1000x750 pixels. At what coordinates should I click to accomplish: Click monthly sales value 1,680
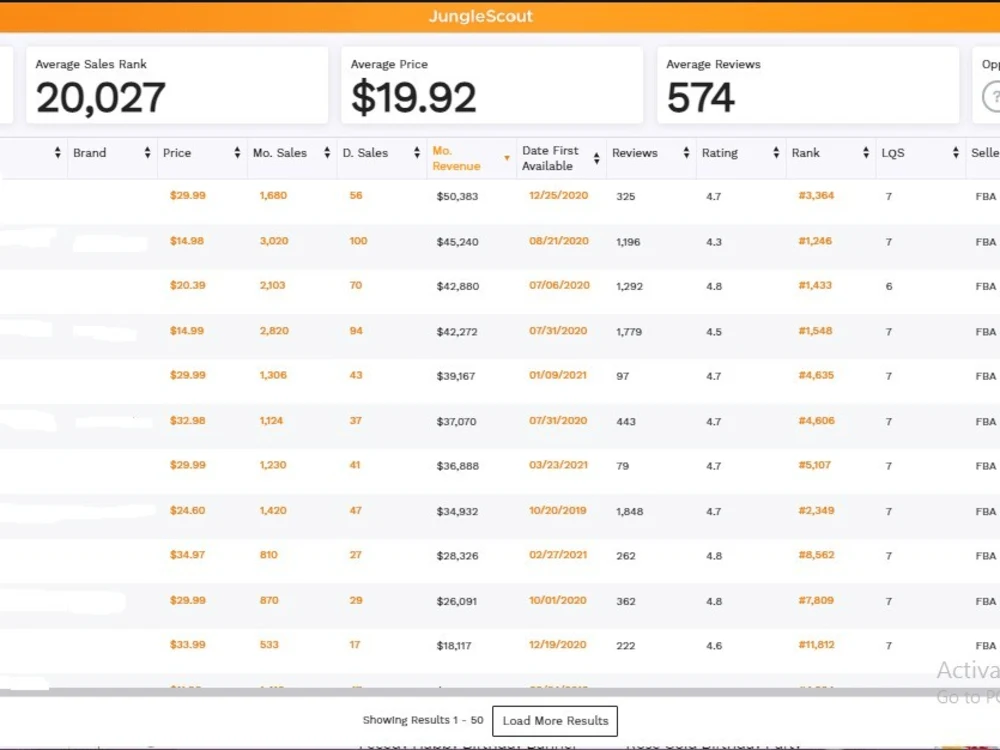tap(273, 195)
